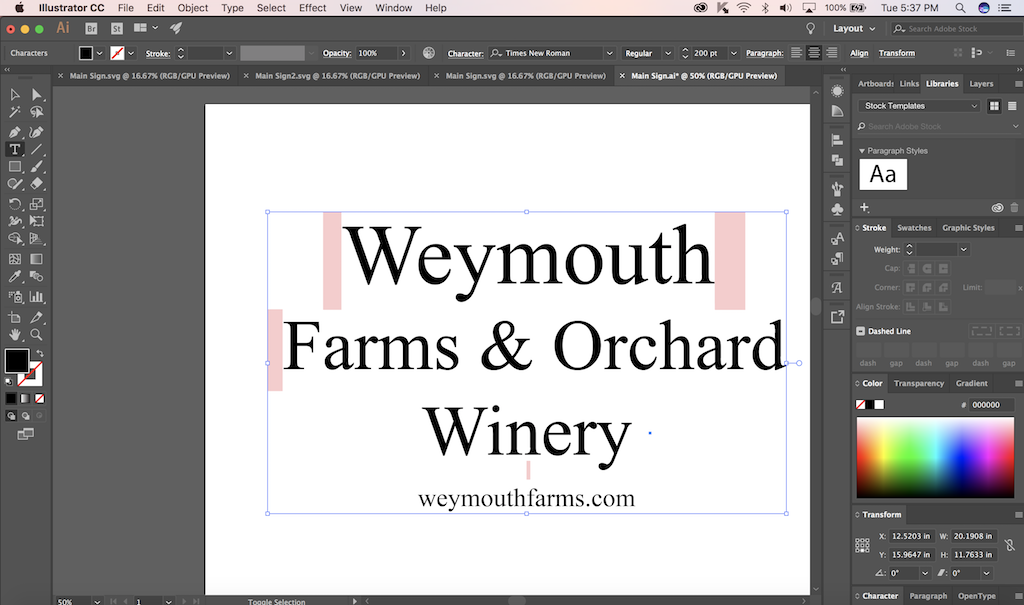Select the Paintbrush tool
The width and height of the screenshot is (1024, 605).
pyautogui.click(x=37, y=167)
